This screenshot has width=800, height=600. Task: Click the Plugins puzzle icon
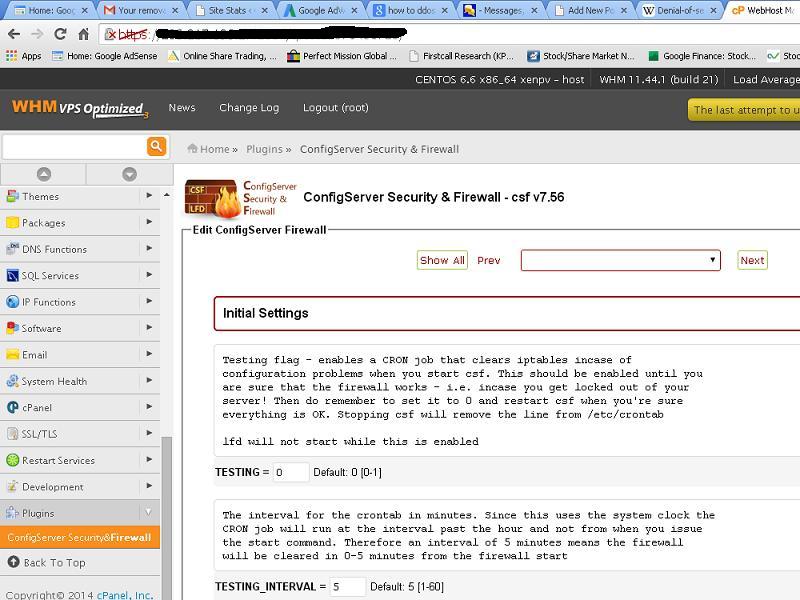pyautogui.click(x=12, y=513)
